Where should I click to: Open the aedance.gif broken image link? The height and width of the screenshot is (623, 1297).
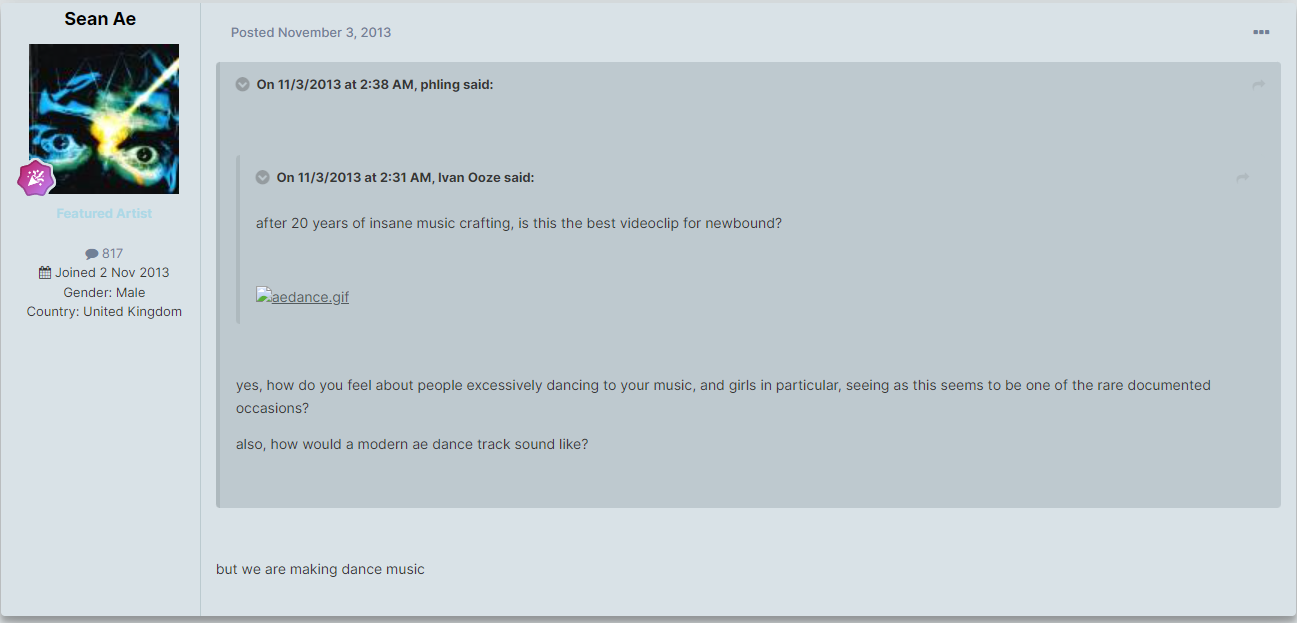pos(302,297)
